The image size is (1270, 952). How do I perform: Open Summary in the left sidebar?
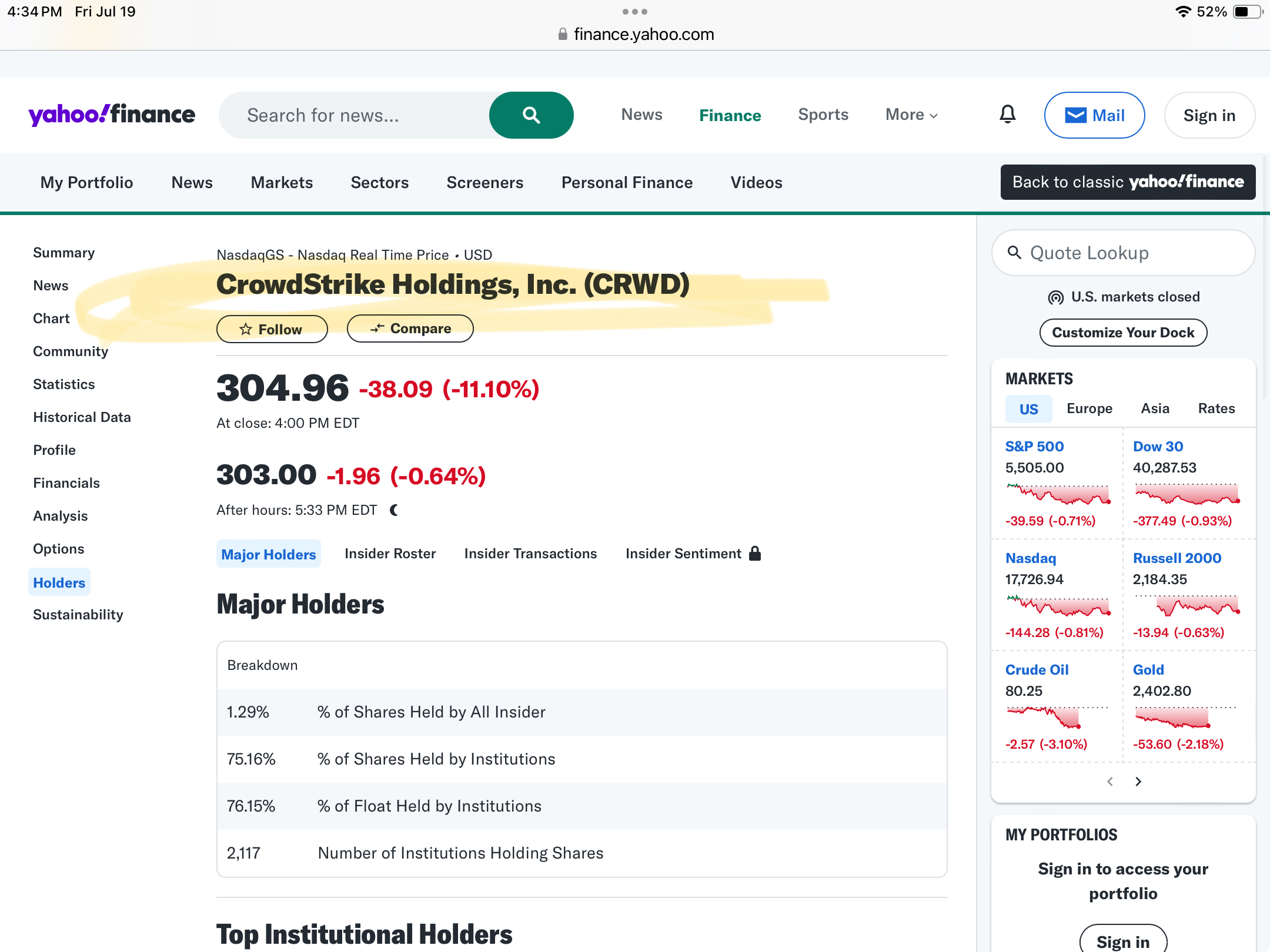(x=63, y=253)
